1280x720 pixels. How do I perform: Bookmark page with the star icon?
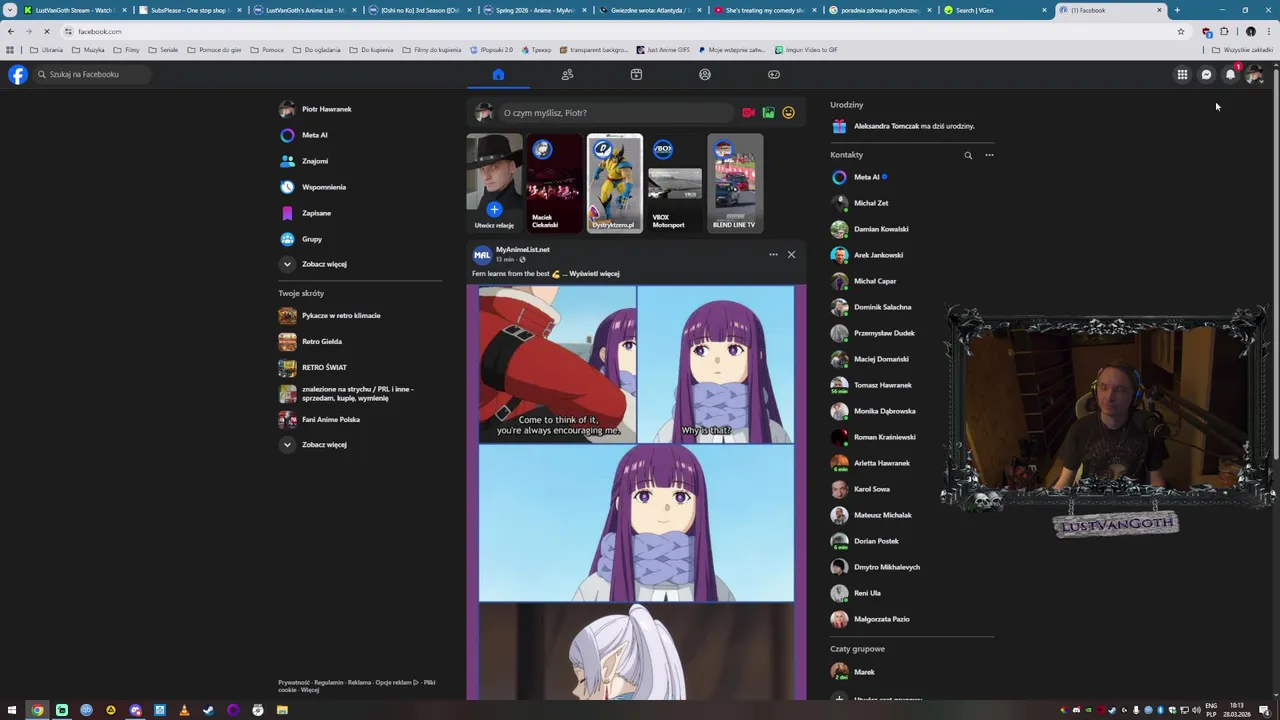click(1181, 31)
